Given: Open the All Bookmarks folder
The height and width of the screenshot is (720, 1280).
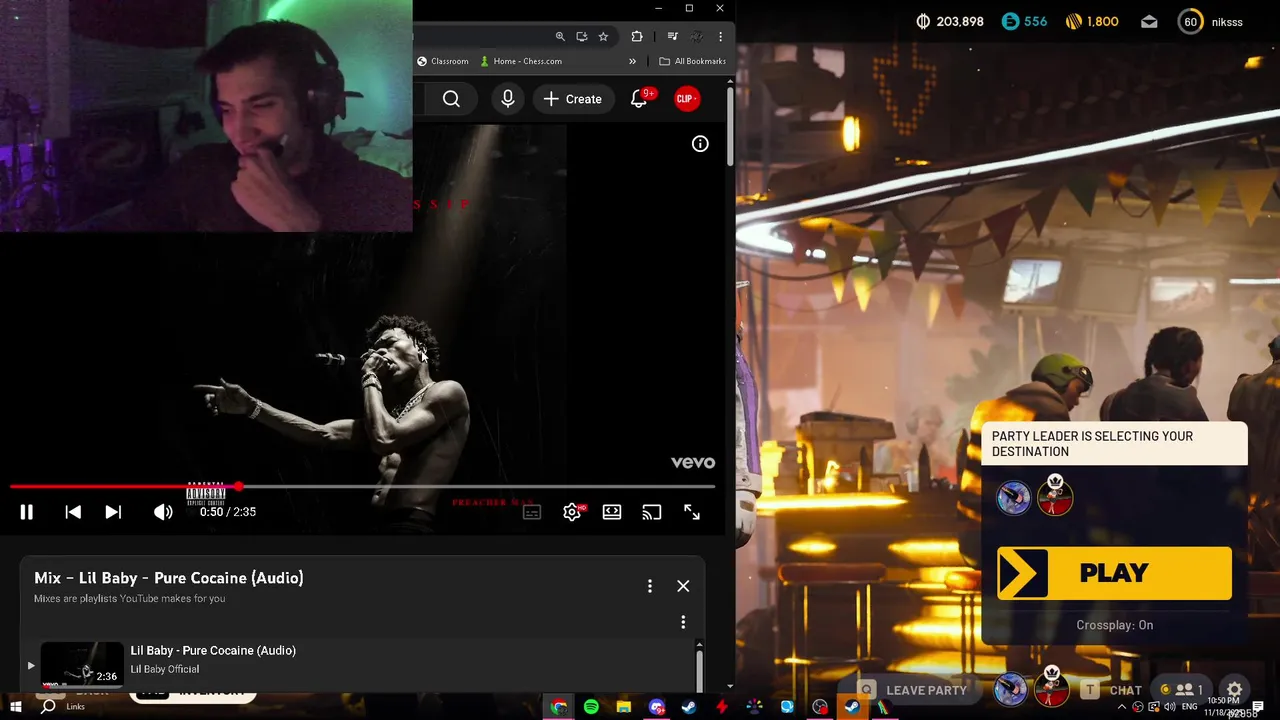Looking at the screenshot, I should 692,61.
